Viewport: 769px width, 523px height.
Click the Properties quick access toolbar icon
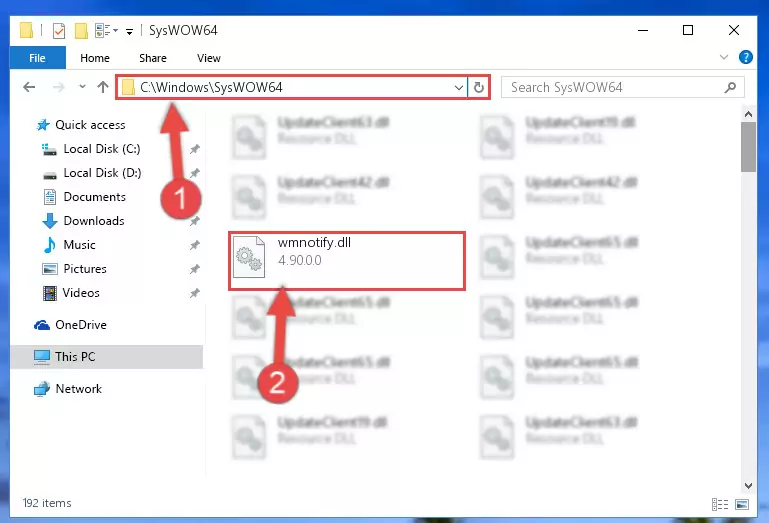click(59, 30)
